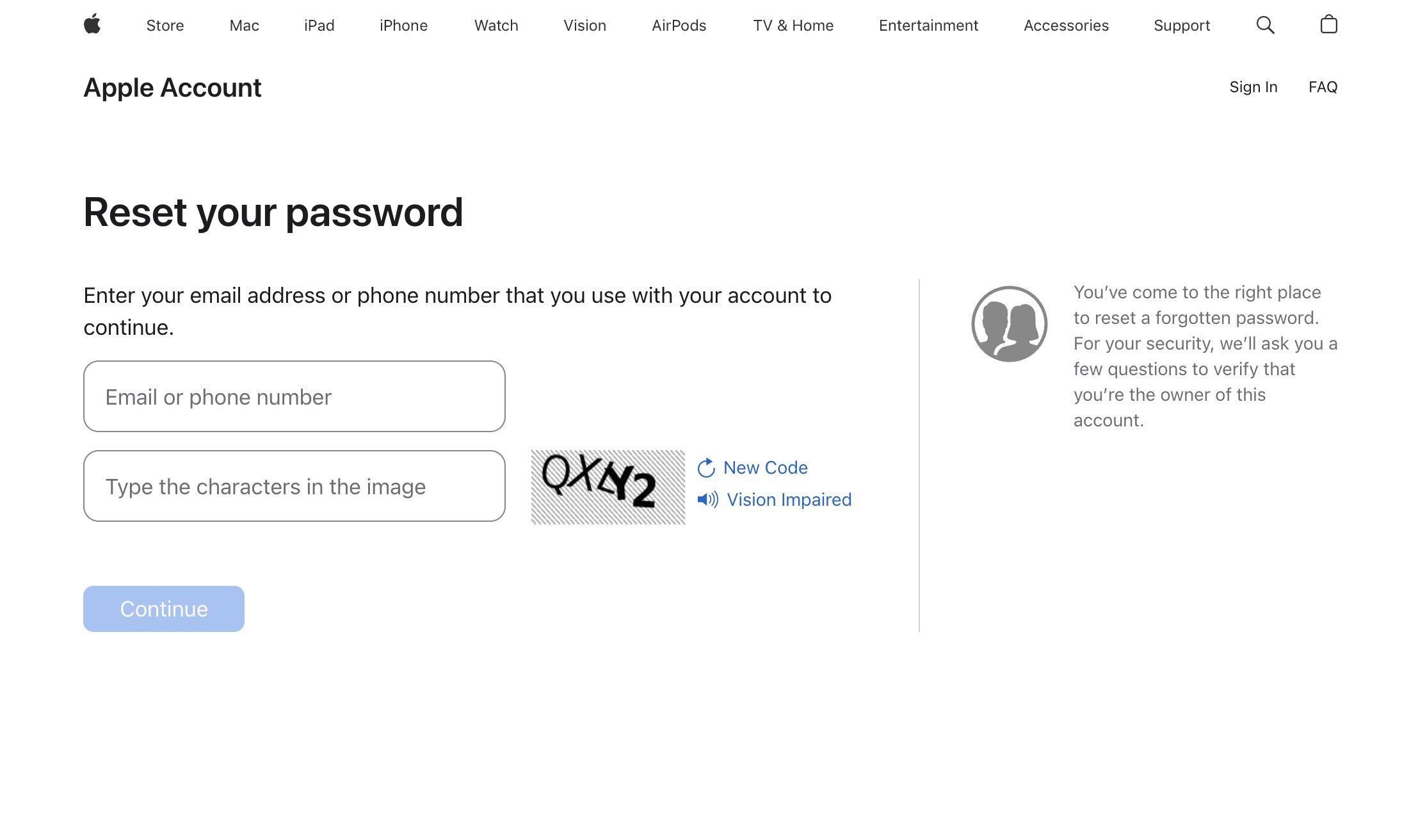1402x840 pixels.
Task: Click the Apple Account heading link
Action: pyautogui.click(x=172, y=87)
